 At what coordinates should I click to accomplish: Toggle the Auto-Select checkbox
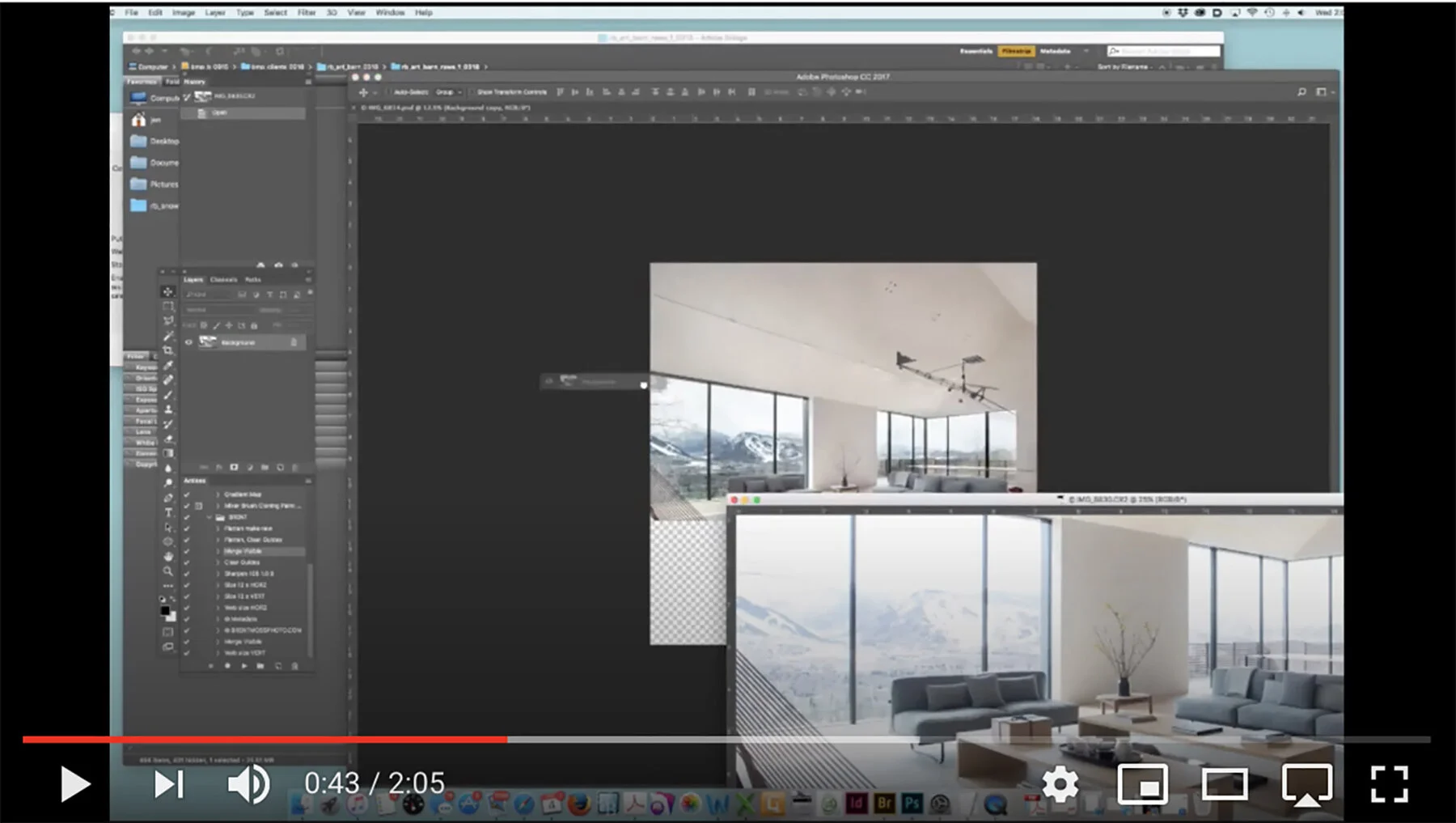389,92
